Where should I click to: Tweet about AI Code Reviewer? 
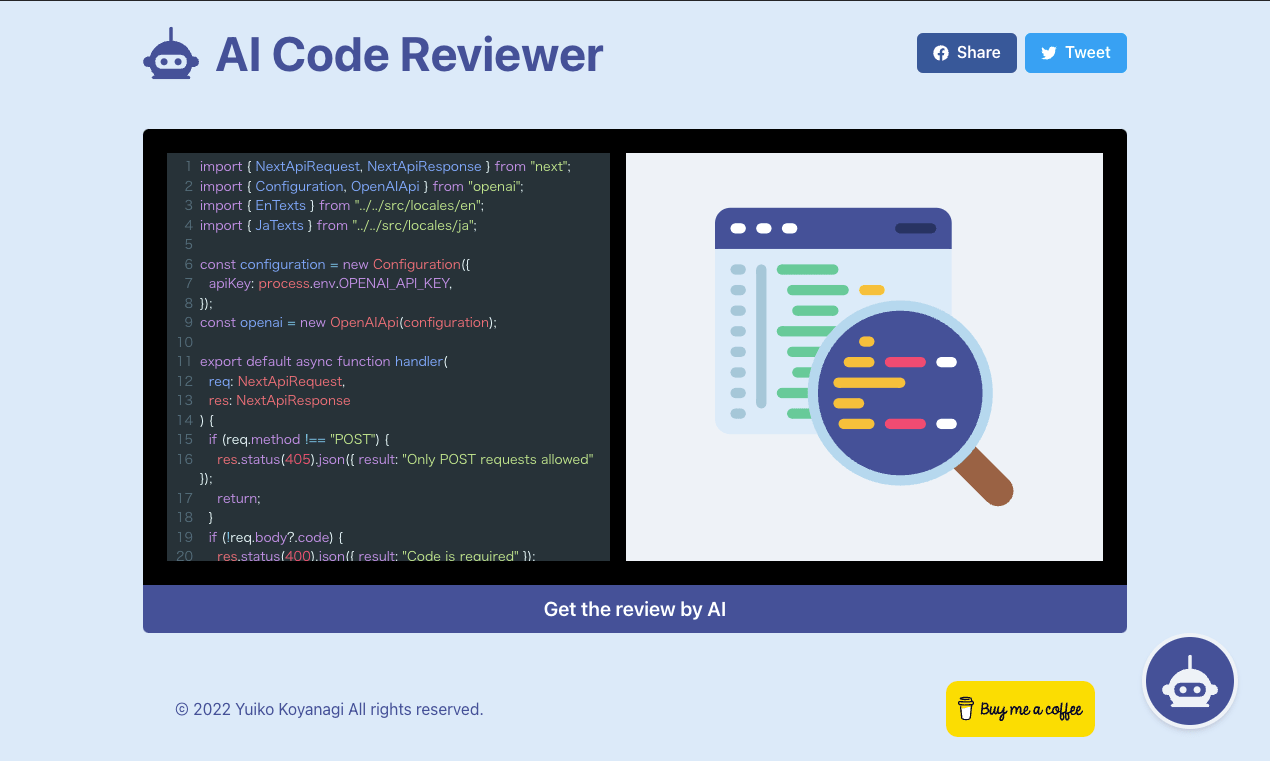pos(1076,52)
